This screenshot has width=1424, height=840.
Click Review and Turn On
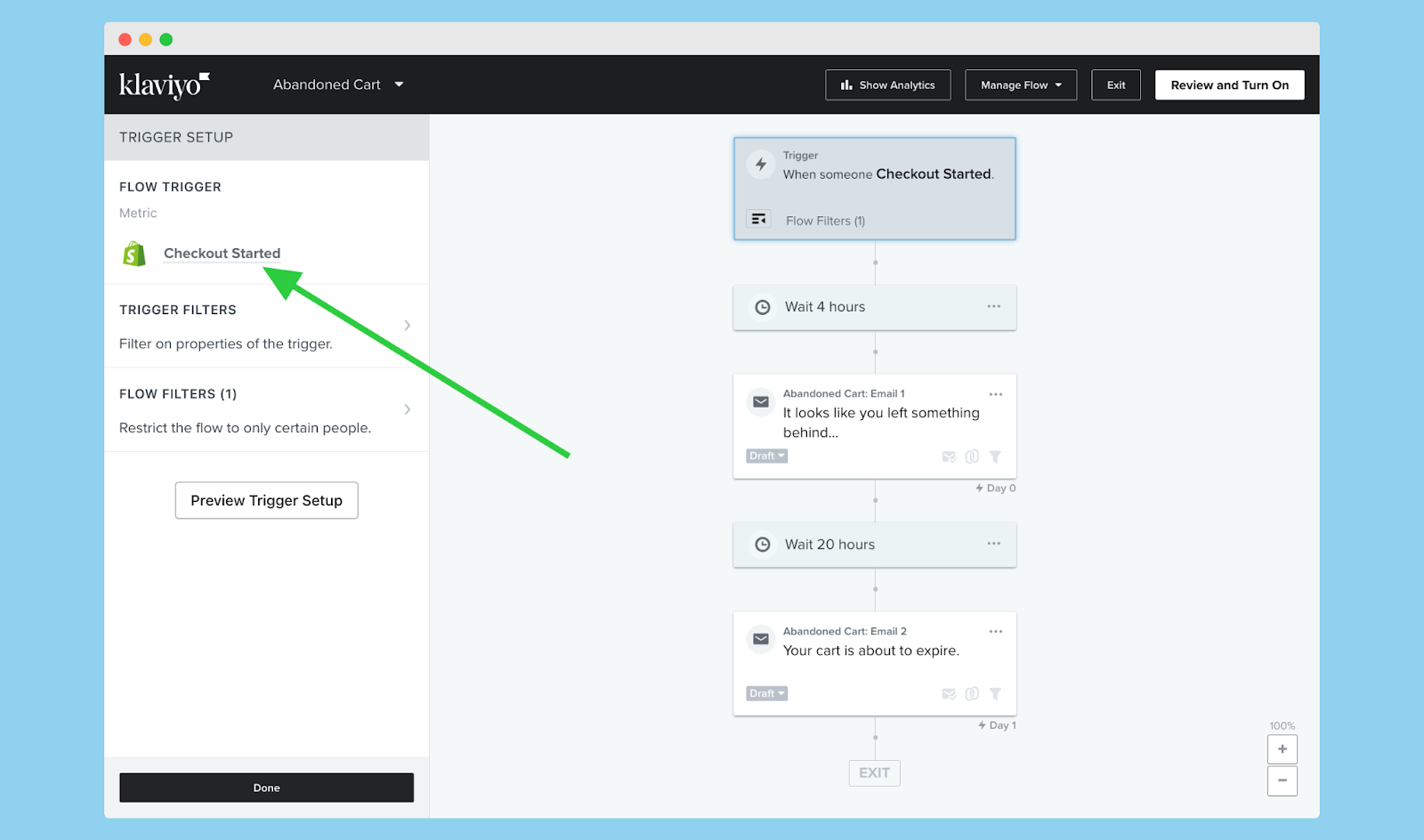[x=1230, y=85]
